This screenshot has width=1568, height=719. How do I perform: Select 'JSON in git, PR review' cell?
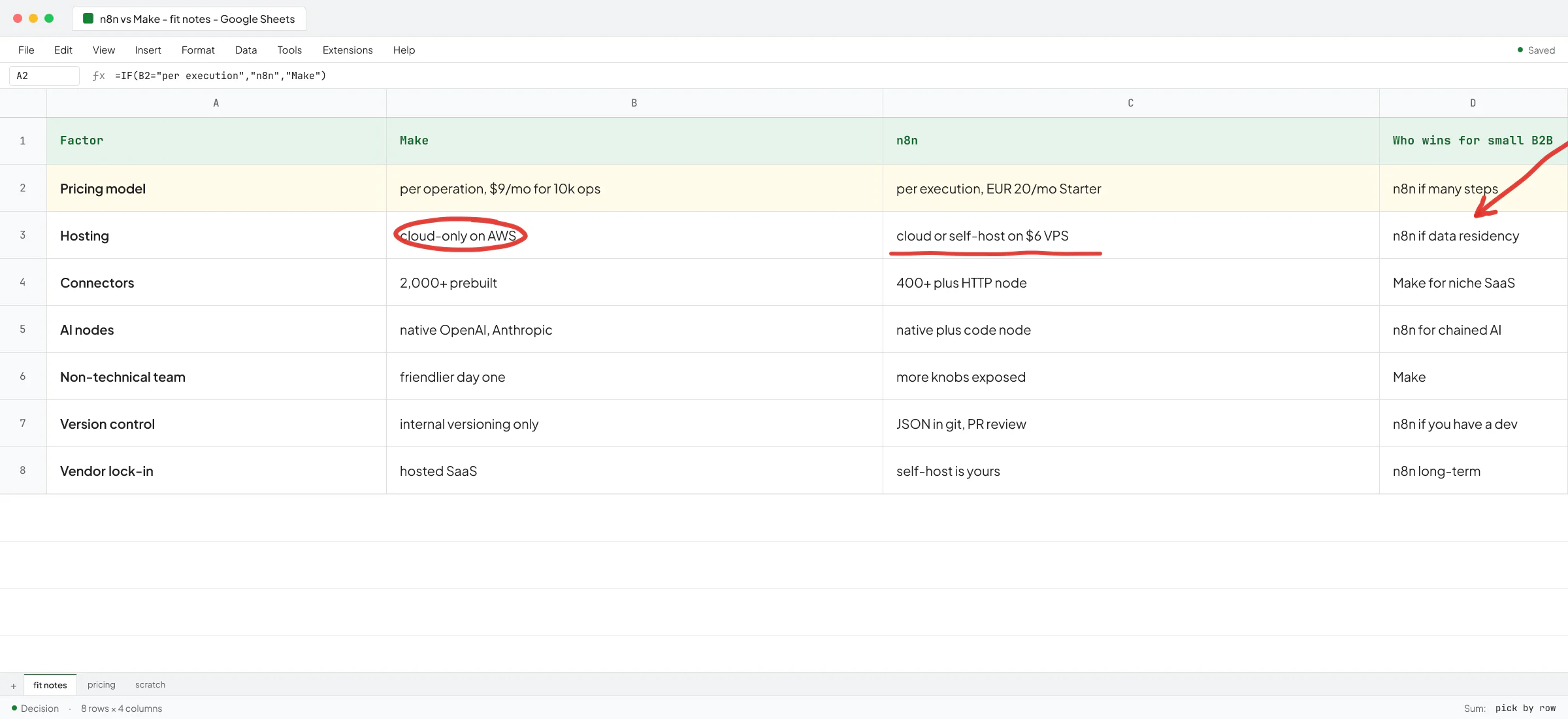pos(1131,424)
